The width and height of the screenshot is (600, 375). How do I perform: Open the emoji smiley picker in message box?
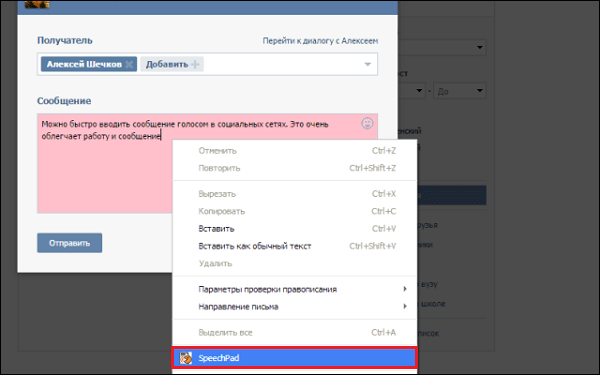point(367,123)
